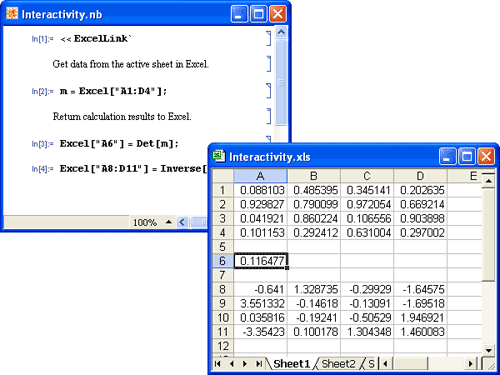Select the column B header

pyautogui.click(x=314, y=176)
